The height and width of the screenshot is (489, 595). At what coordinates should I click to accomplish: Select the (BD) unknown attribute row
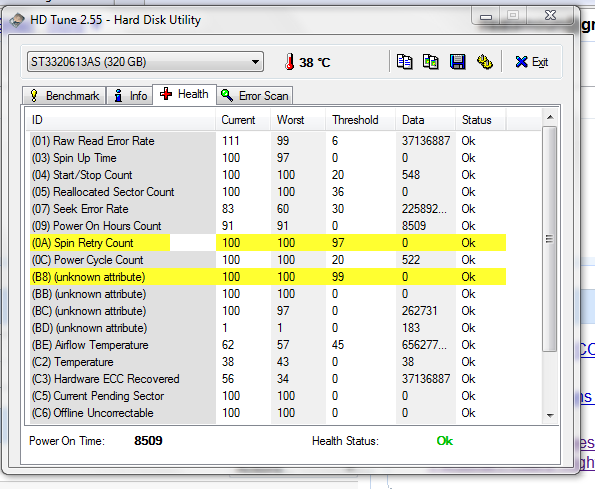point(268,328)
